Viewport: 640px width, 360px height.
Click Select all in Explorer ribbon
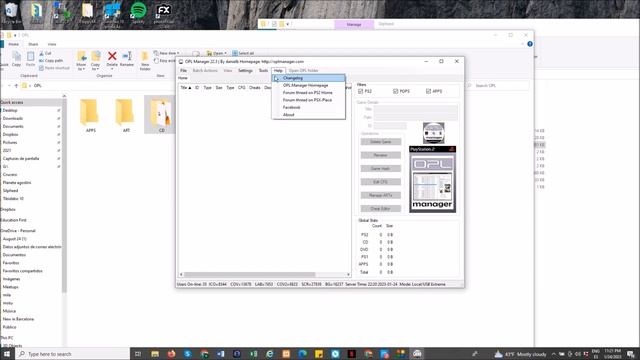tap(243, 53)
